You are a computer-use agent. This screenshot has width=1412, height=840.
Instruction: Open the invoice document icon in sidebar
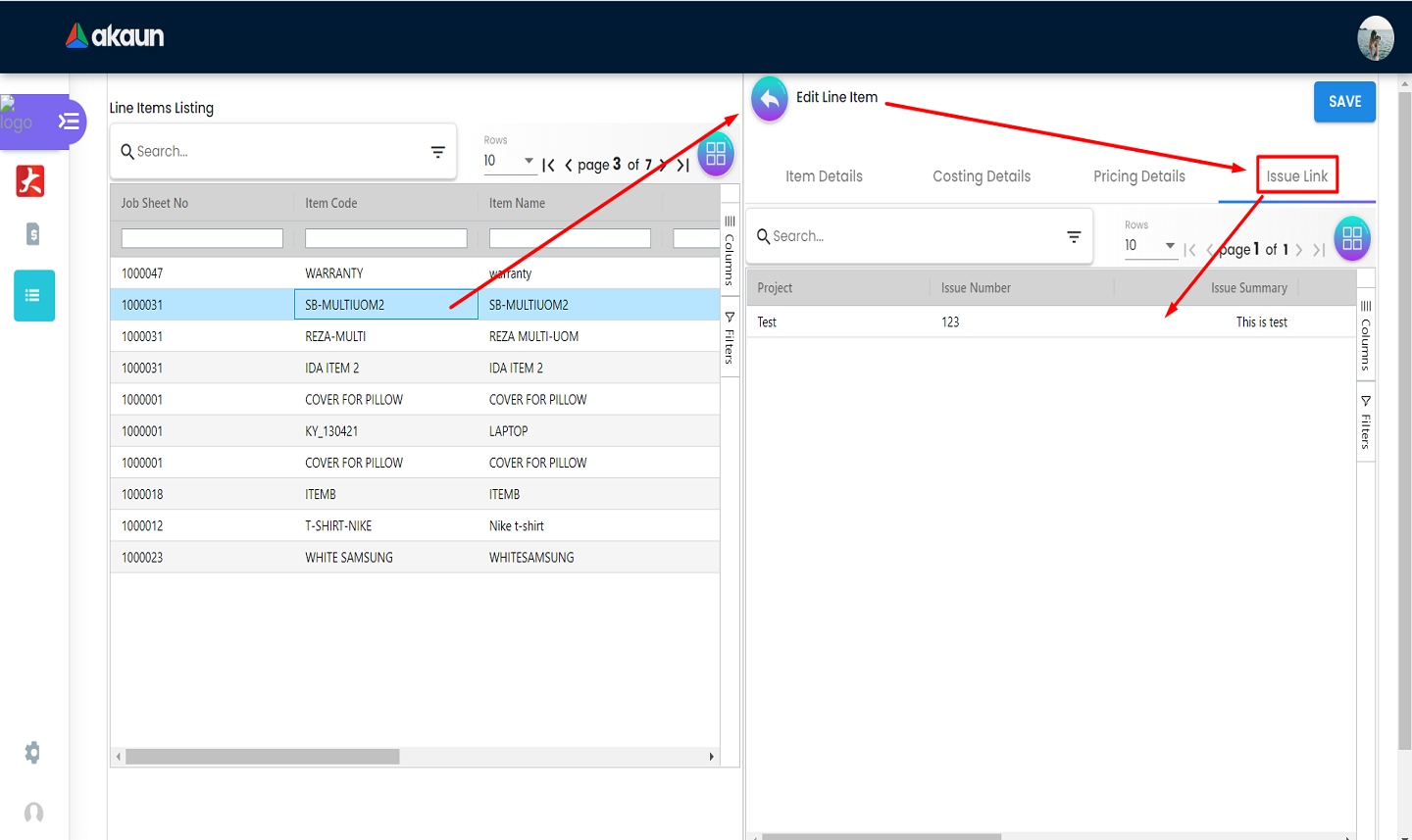coord(33,234)
